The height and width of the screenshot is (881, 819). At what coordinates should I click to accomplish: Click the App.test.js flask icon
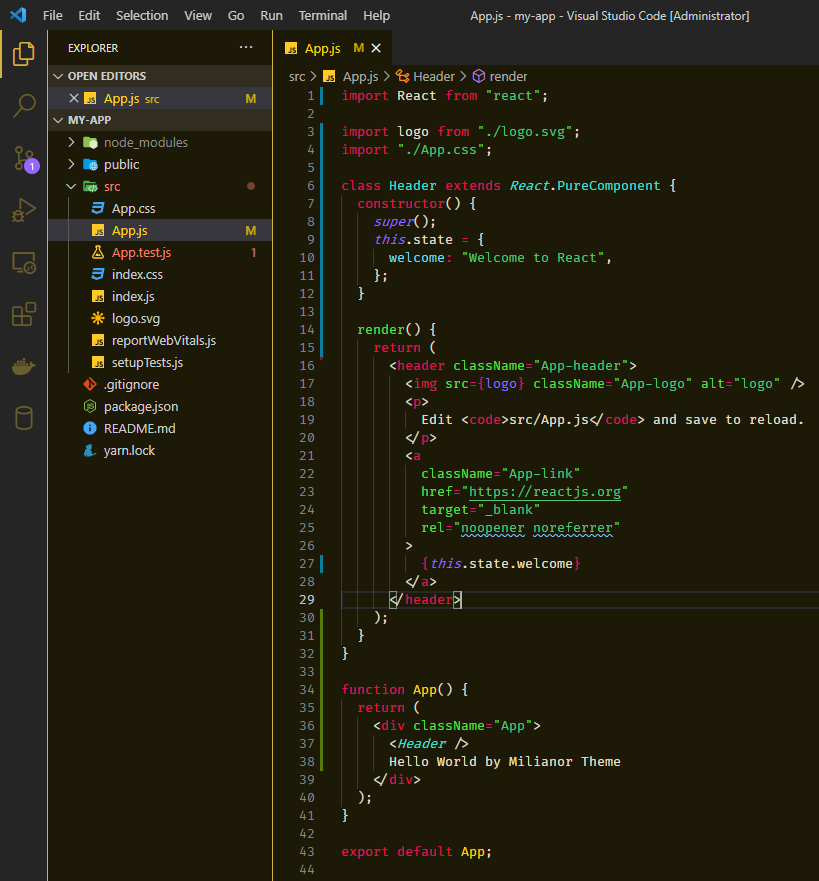coord(98,252)
